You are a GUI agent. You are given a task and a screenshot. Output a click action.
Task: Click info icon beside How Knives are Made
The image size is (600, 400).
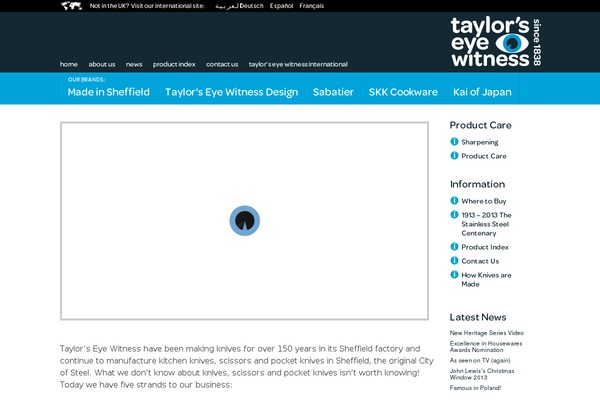(x=454, y=274)
